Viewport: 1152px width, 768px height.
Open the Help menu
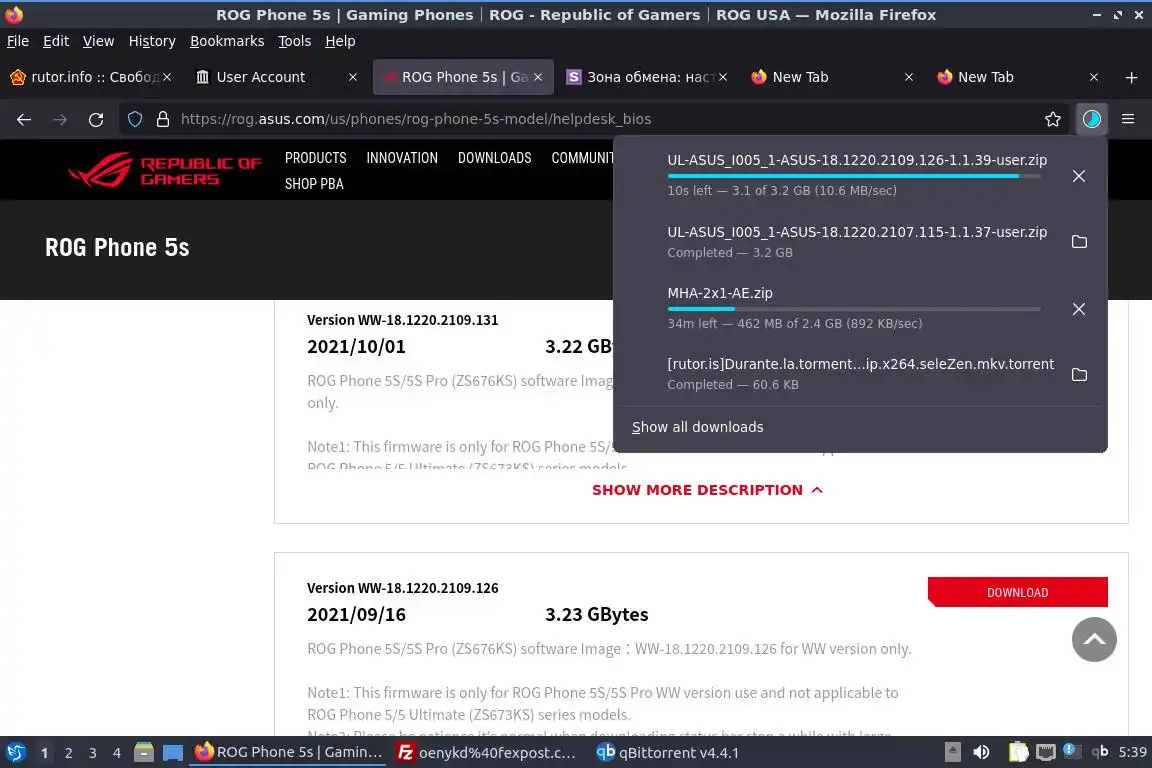pos(340,41)
